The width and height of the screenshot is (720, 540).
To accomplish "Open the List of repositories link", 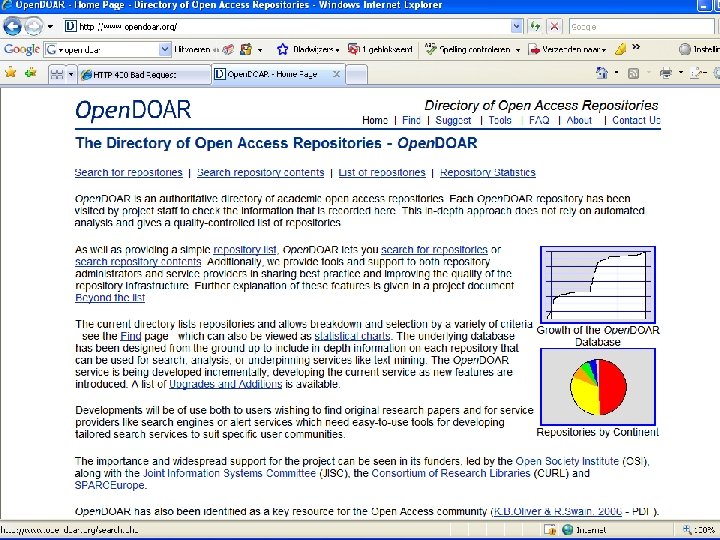I will pos(382,173).
